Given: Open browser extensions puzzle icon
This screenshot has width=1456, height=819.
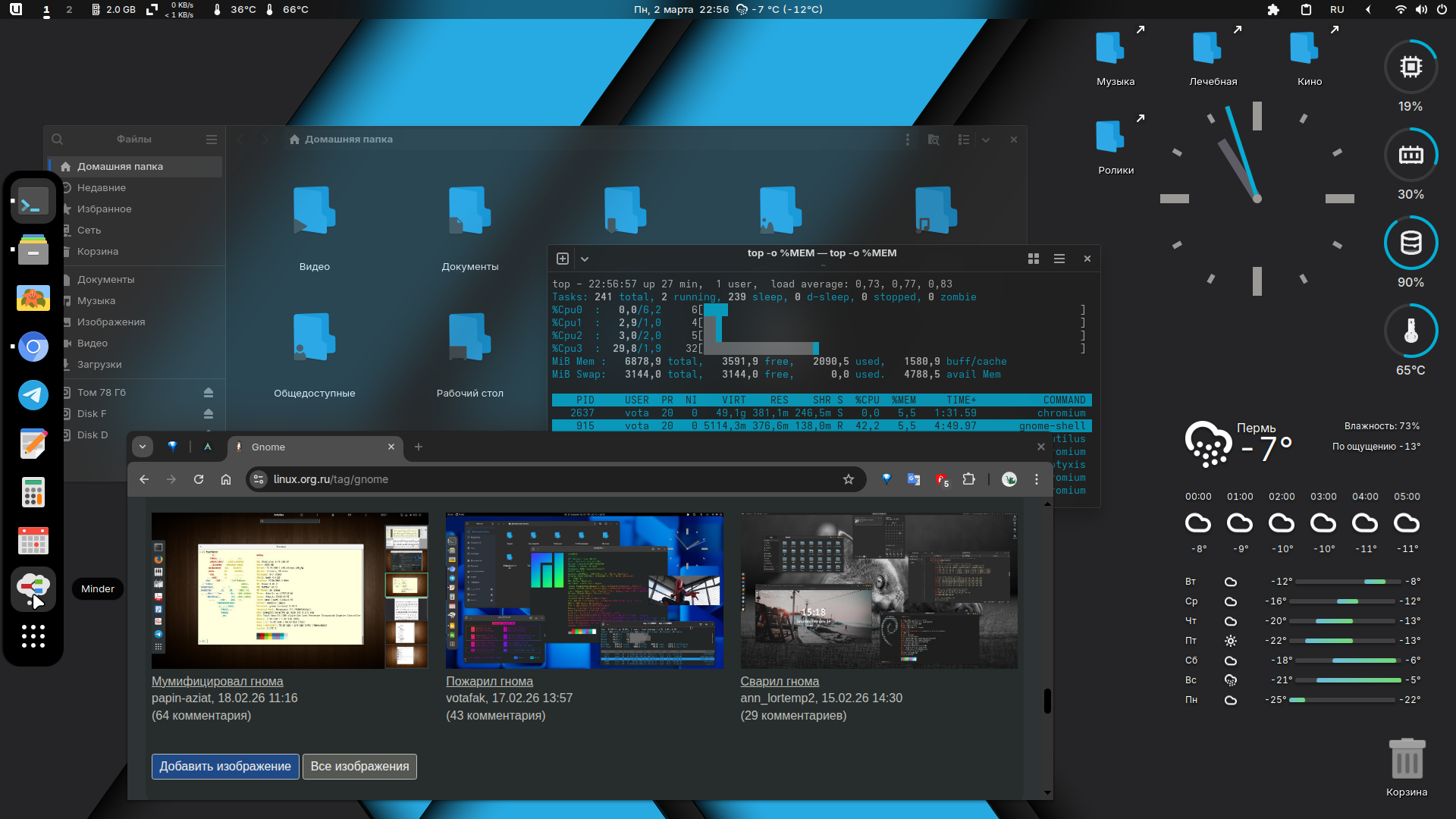Looking at the screenshot, I should pos(968,479).
